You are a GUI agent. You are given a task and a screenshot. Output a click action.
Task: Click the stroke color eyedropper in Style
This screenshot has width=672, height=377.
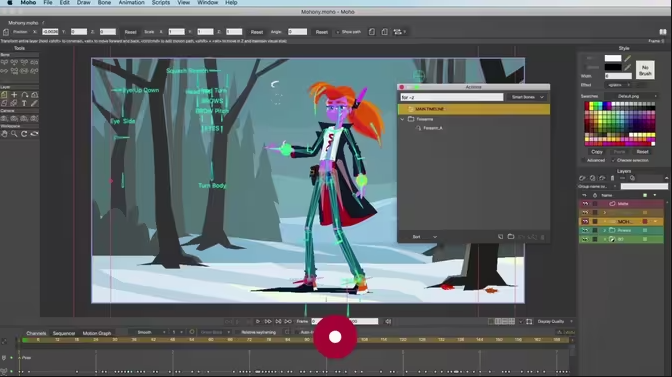(627, 67)
